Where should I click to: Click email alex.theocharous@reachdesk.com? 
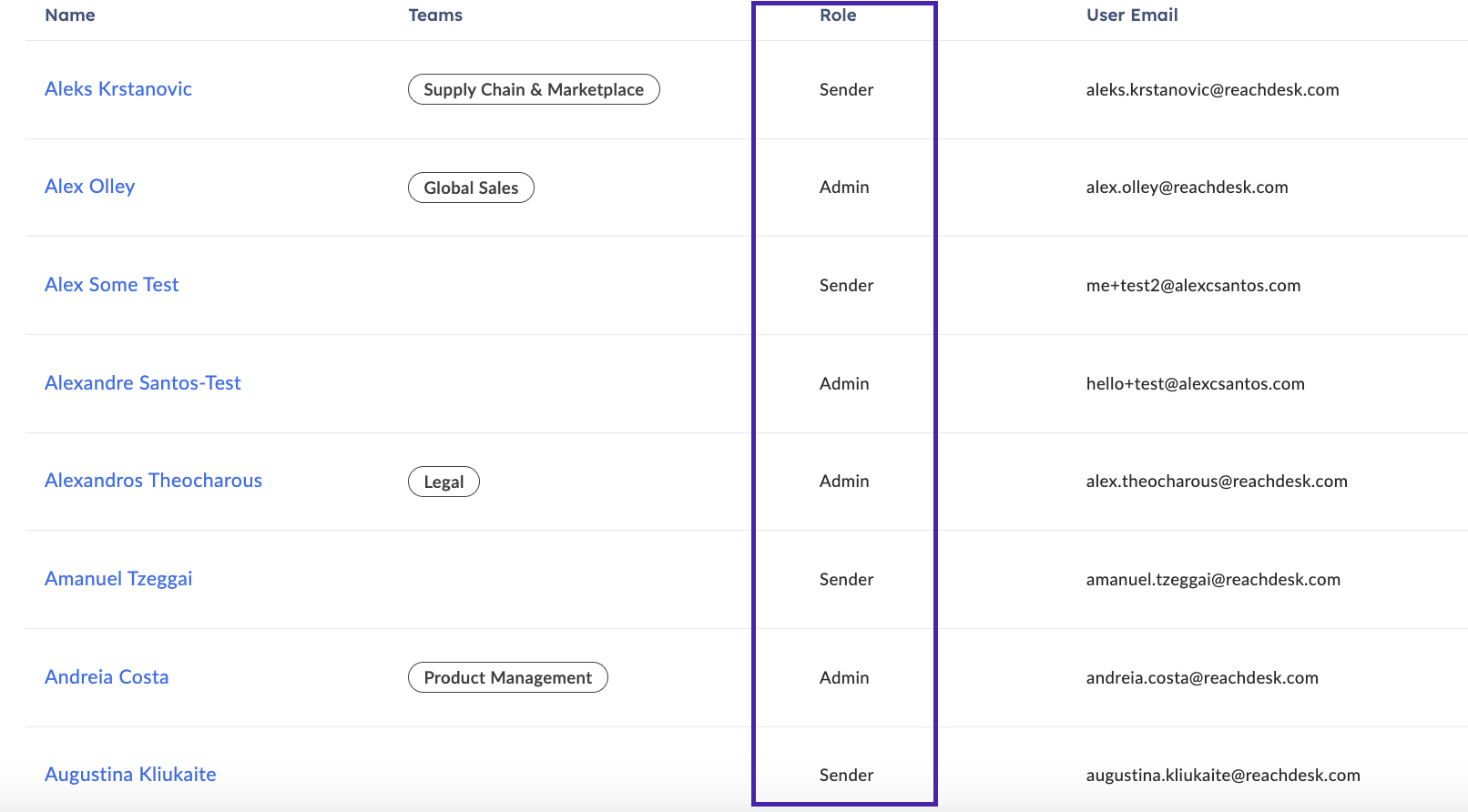(x=1217, y=482)
